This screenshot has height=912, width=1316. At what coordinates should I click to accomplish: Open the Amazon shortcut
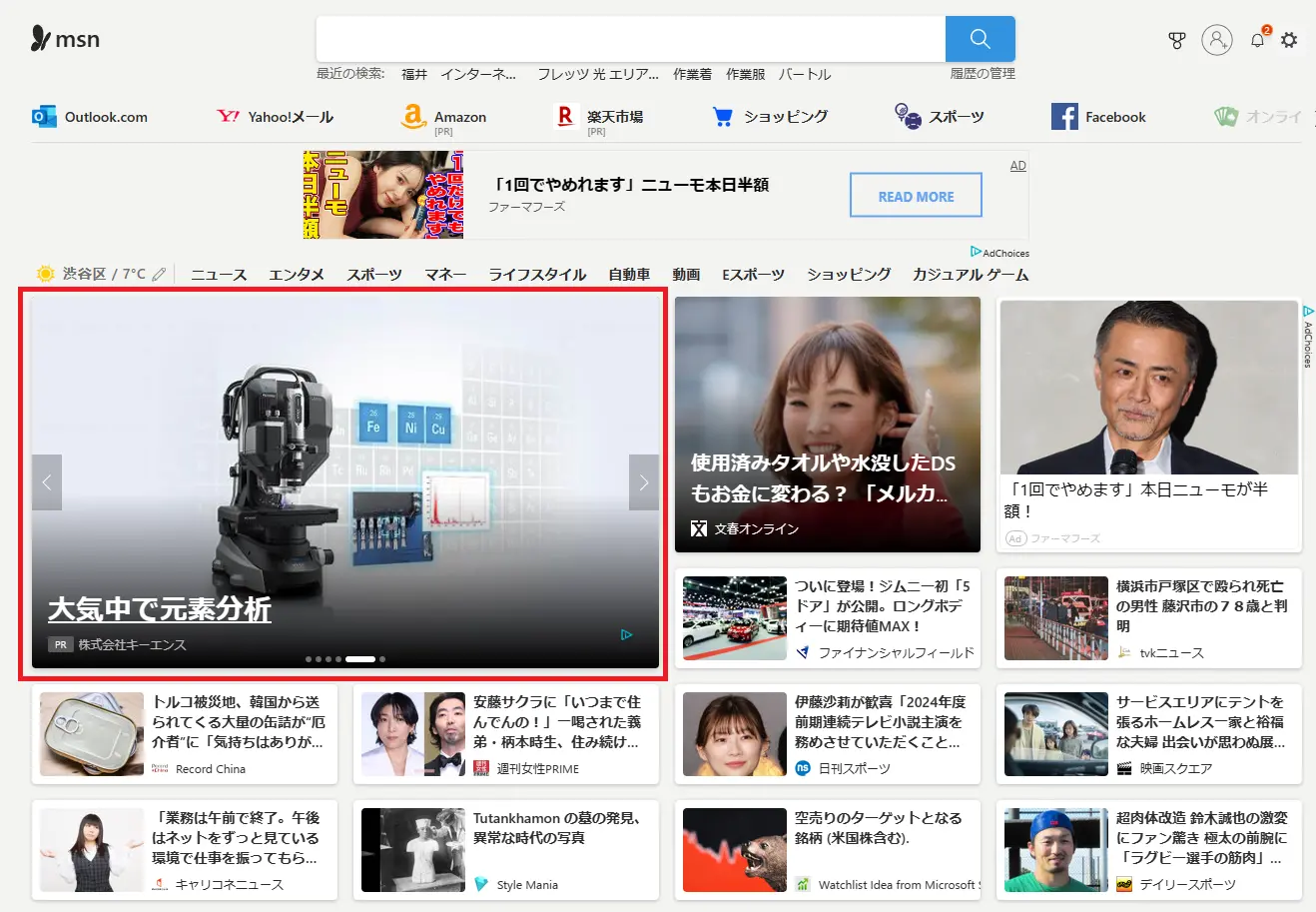(443, 119)
